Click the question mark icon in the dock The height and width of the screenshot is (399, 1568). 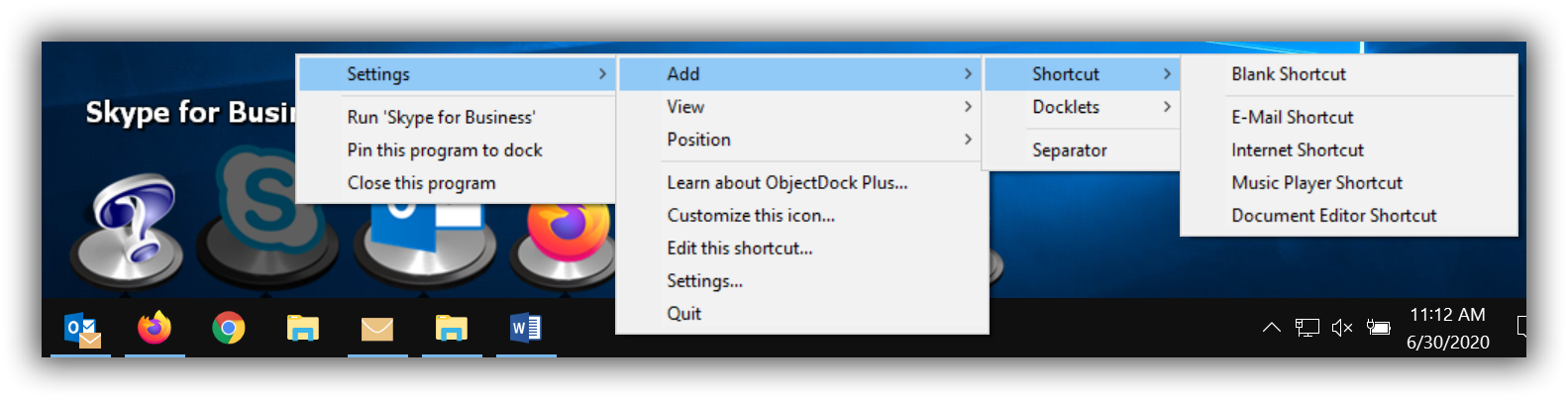click(127, 230)
